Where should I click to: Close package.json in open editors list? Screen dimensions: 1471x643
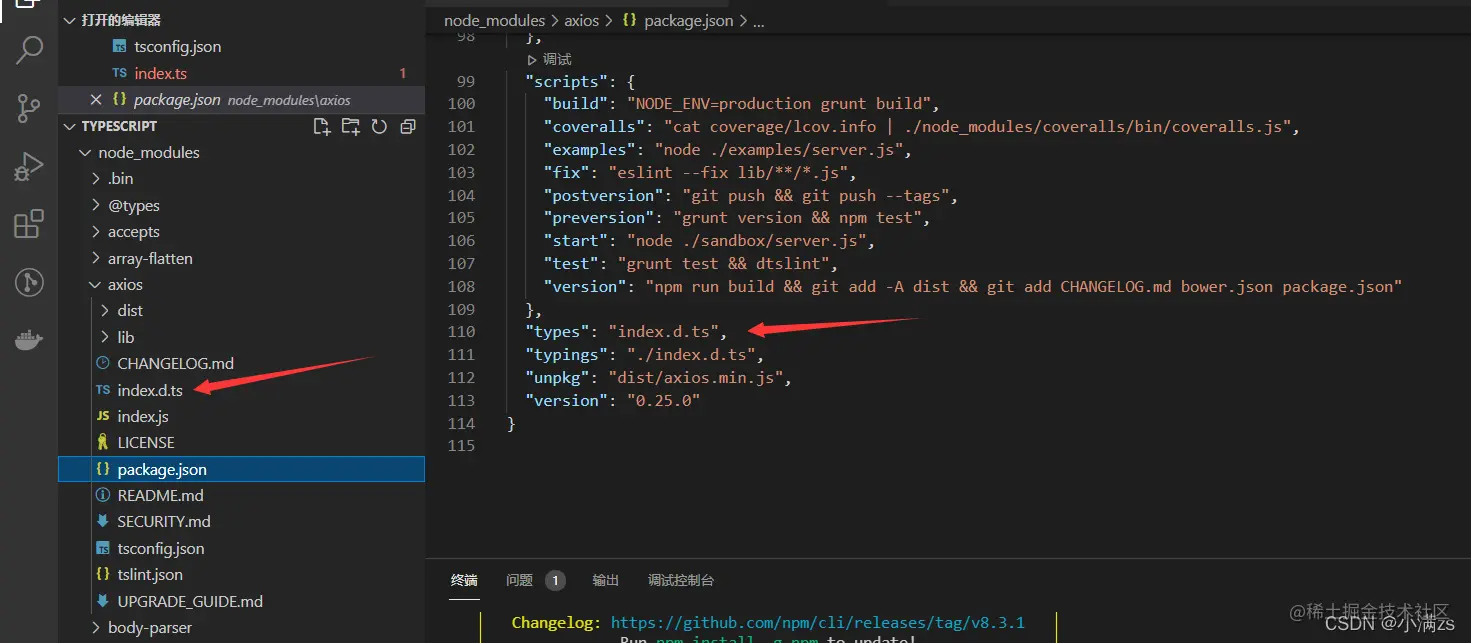pos(96,99)
